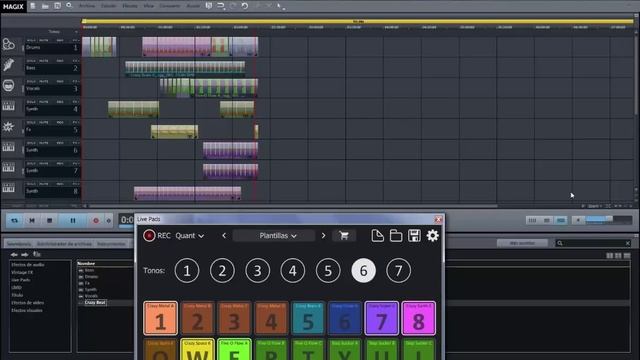The image size is (640, 360).
Task: Open a Live Pads template folder
Action: coord(396,236)
